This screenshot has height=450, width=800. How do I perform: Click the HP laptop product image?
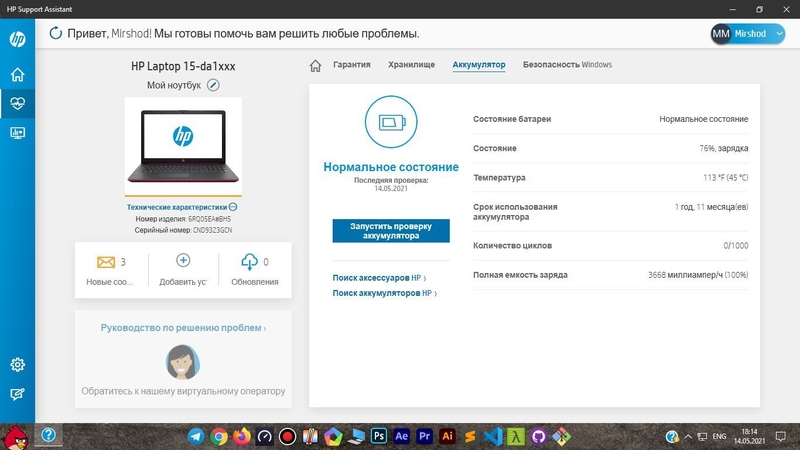click(x=183, y=146)
